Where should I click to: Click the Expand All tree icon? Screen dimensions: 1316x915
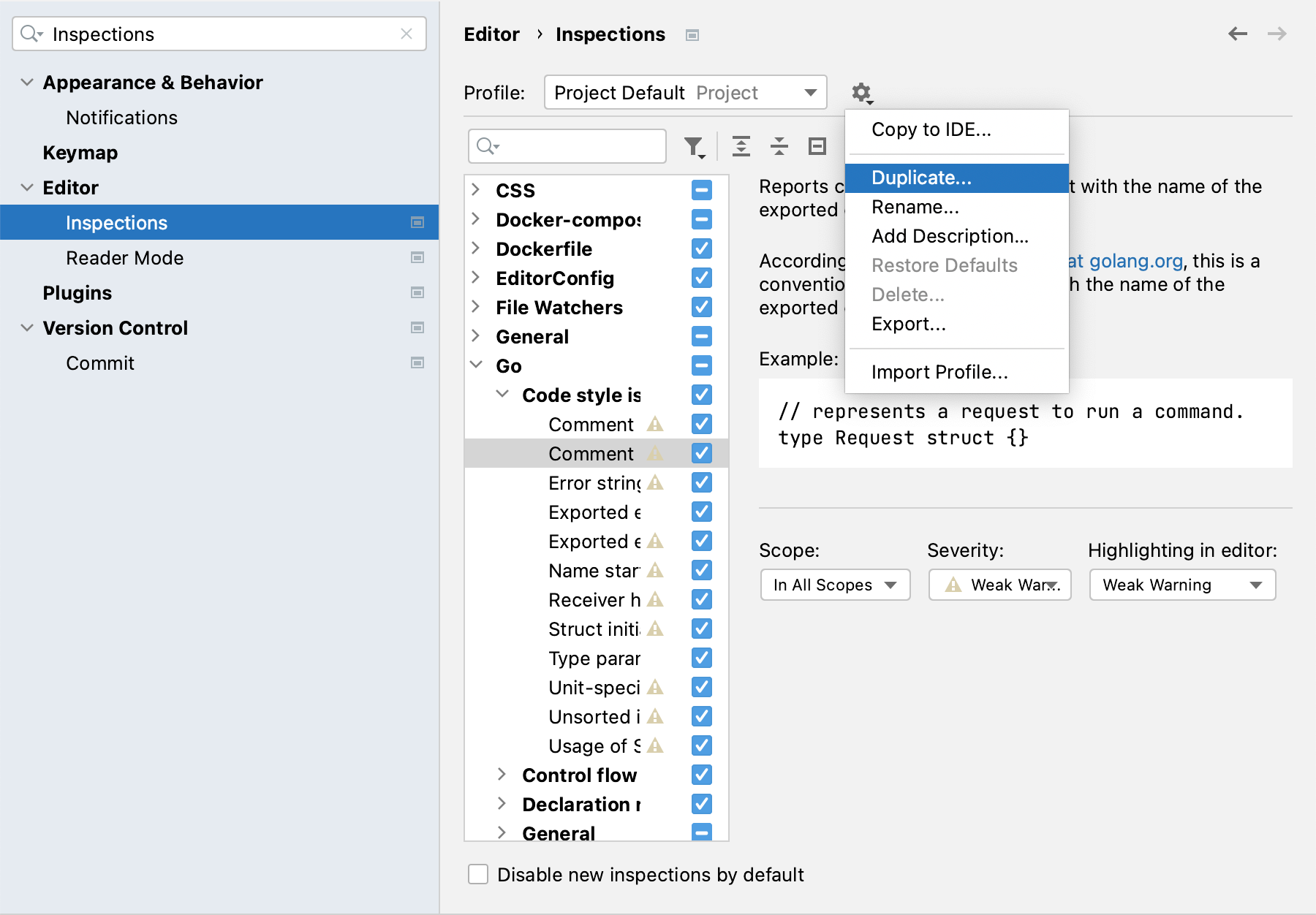[741, 146]
